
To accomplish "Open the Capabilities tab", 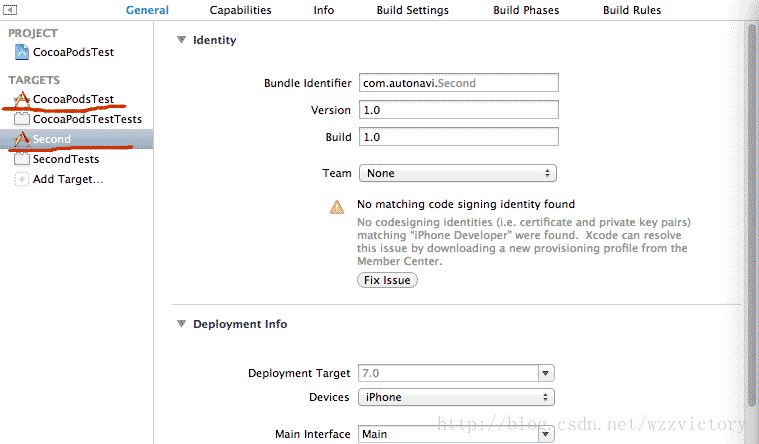I will pyautogui.click(x=240, y=10).
